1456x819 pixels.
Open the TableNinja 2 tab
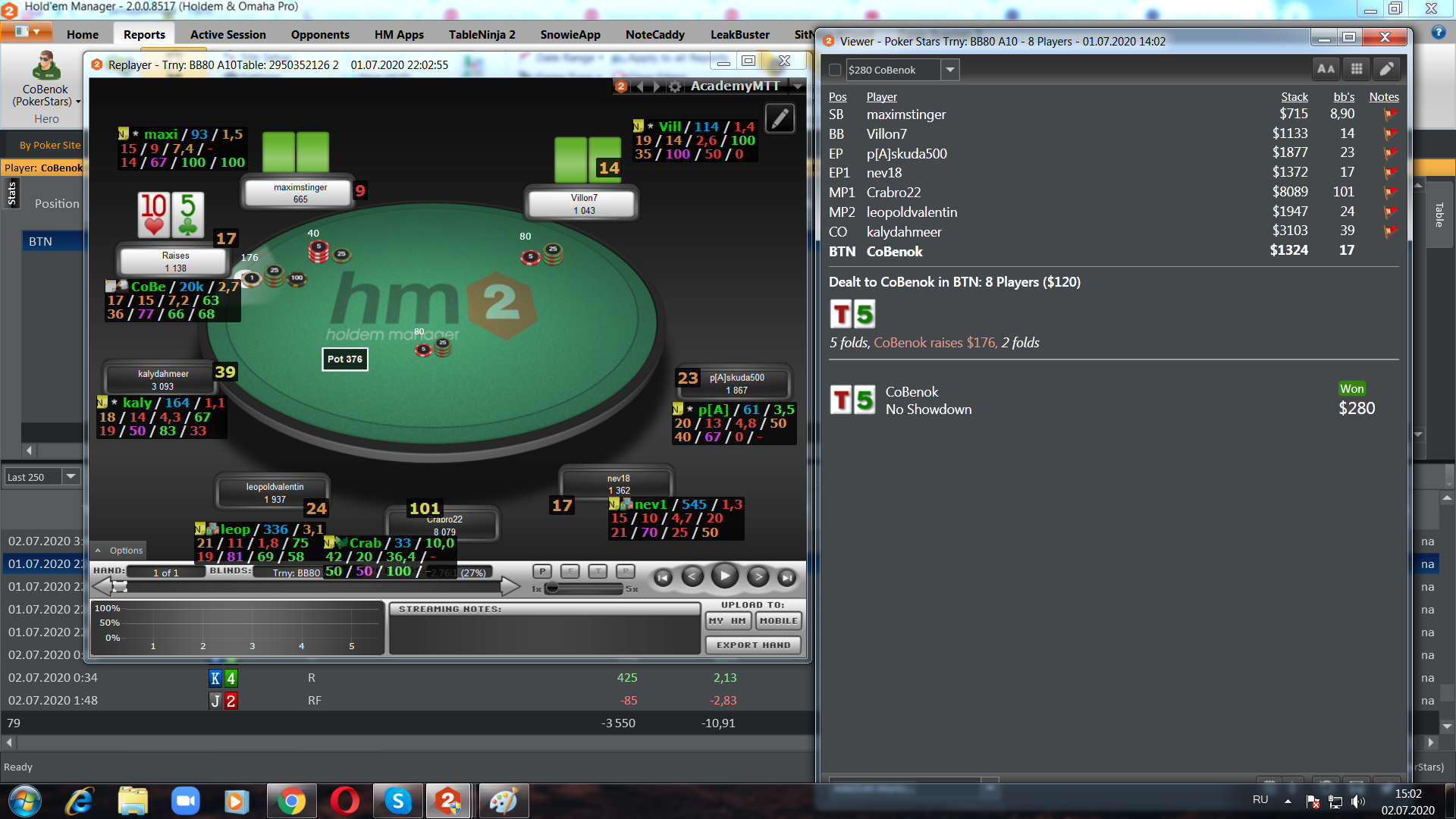[482, 34]
